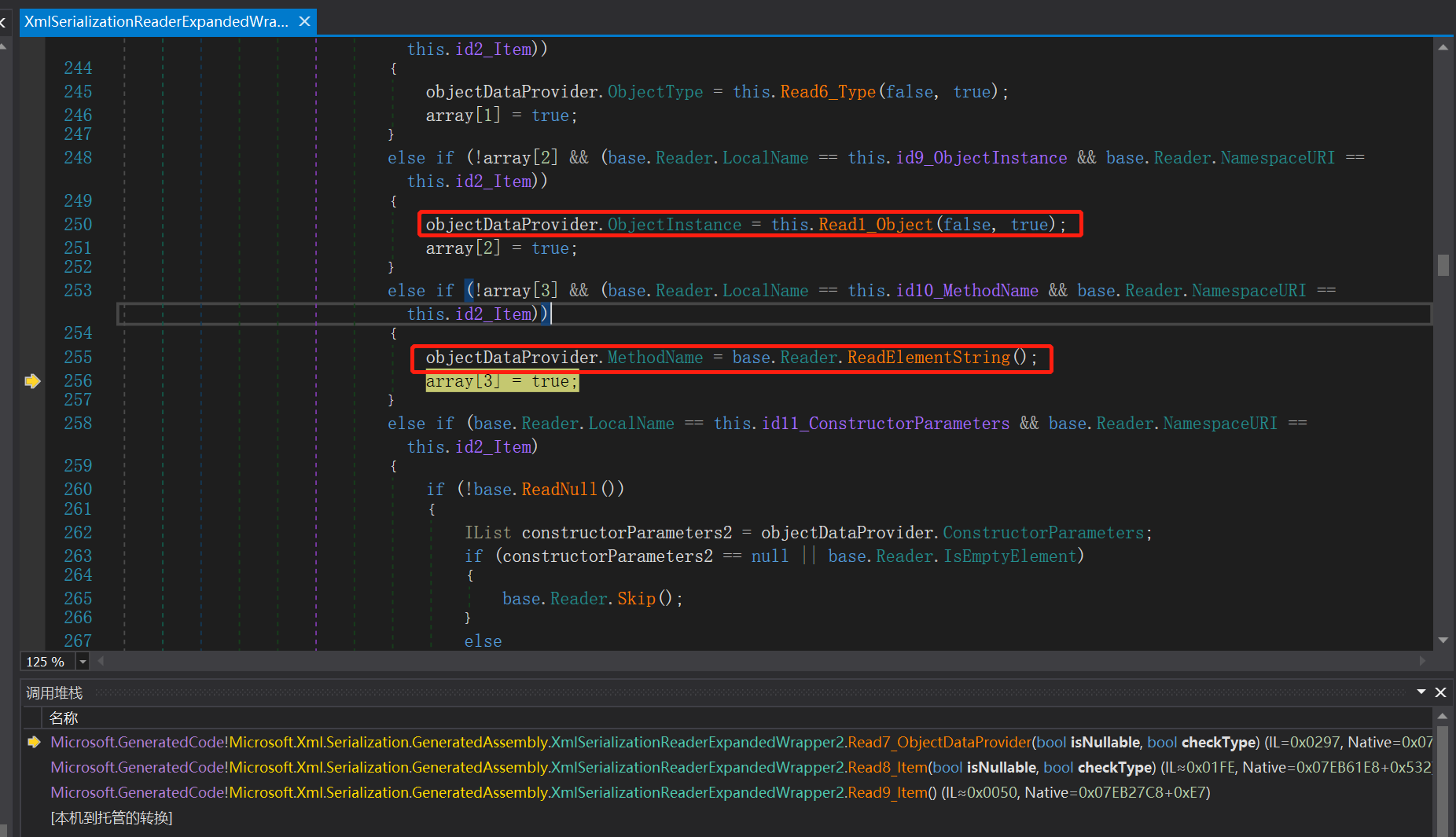Click the ReadElementString method call on line 255
Screen dimensions: 1456x837
[928, 358]
